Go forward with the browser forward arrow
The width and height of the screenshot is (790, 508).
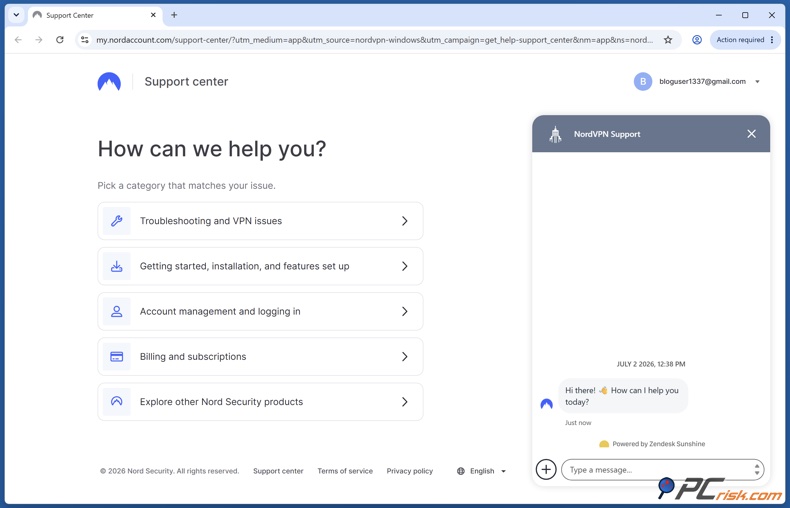point(39,40)
